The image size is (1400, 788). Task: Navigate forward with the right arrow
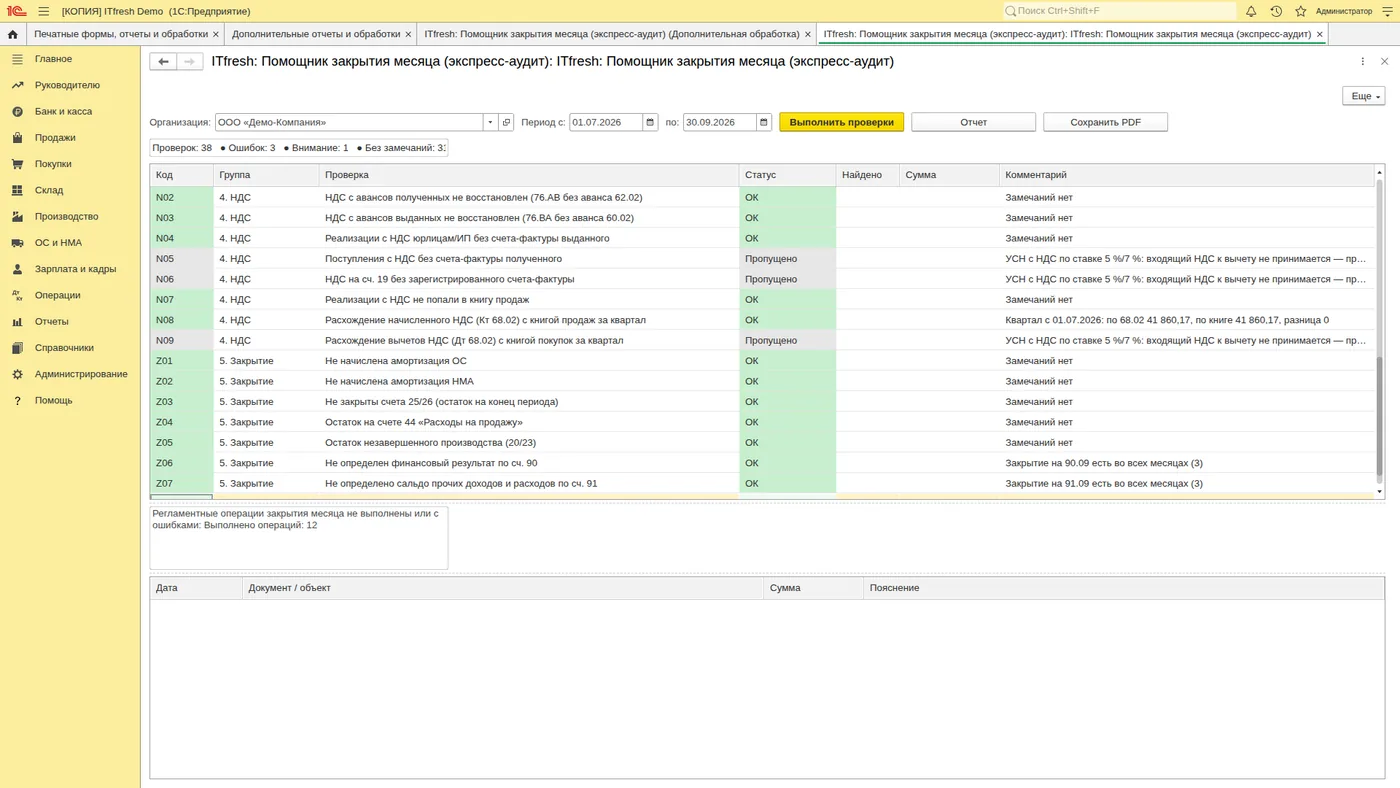pos(190,61)
